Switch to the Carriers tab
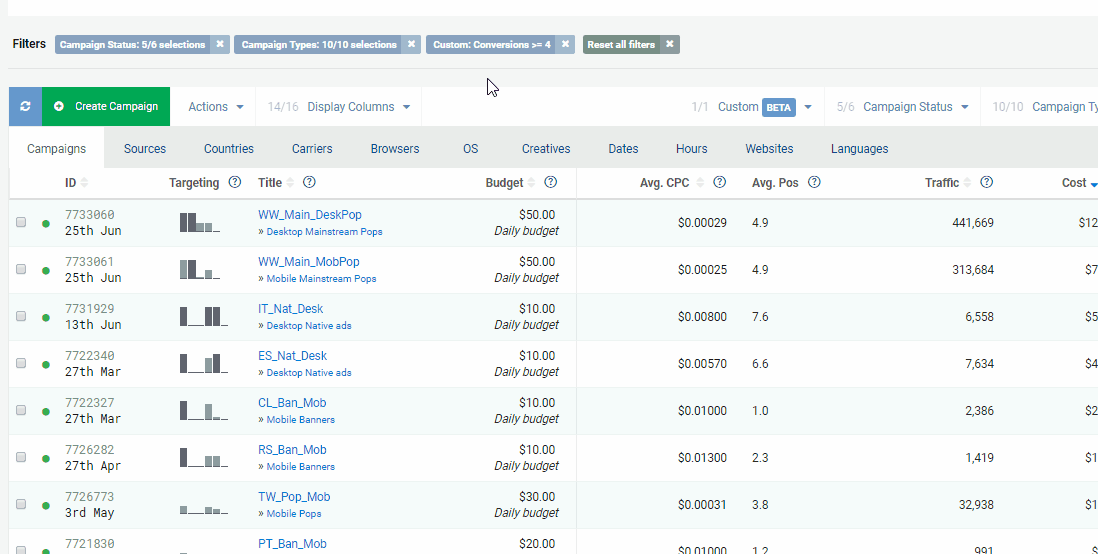This screenshot has height=554, width=1098. (x=312, y=148)
